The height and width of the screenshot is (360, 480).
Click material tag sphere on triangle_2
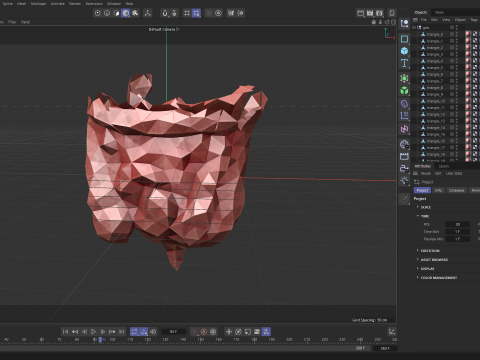(468, 48)
